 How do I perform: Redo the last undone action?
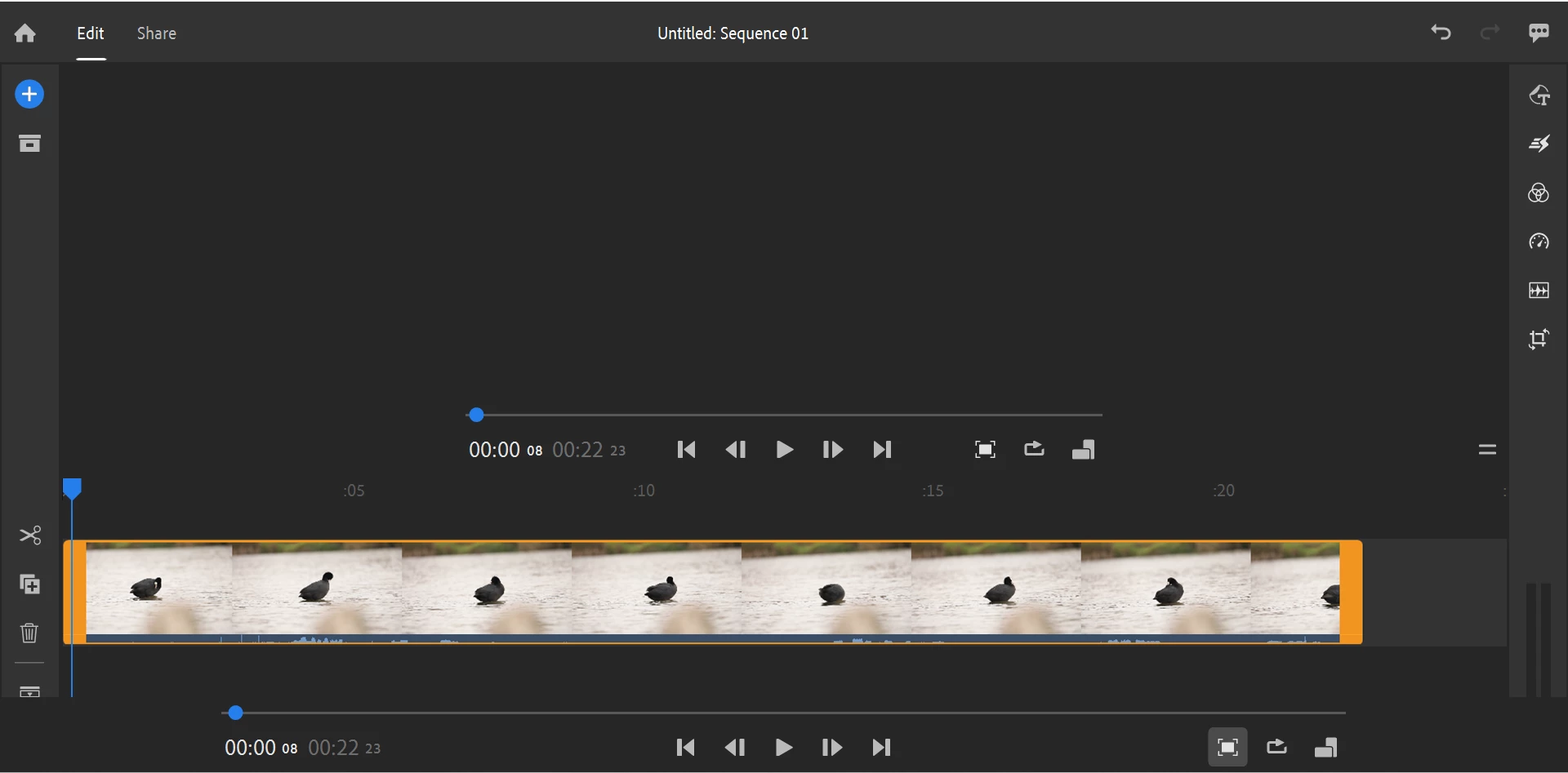tap(1490, 33)
